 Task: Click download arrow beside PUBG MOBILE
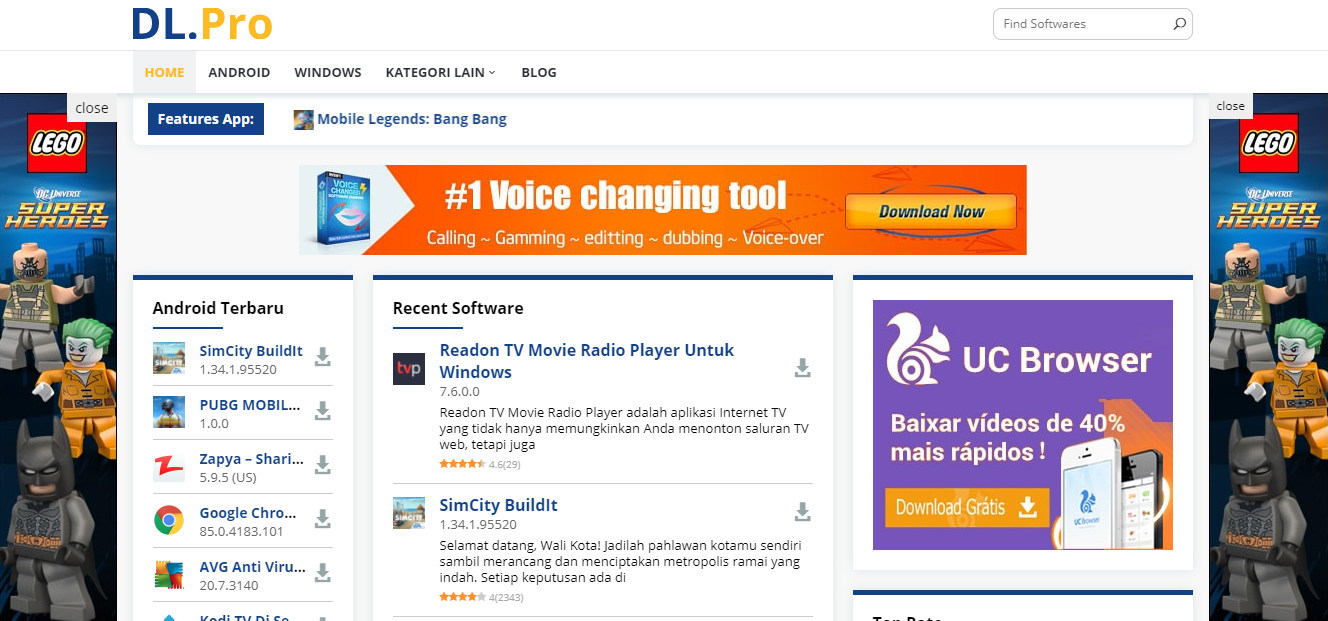[x=322, y=411]
